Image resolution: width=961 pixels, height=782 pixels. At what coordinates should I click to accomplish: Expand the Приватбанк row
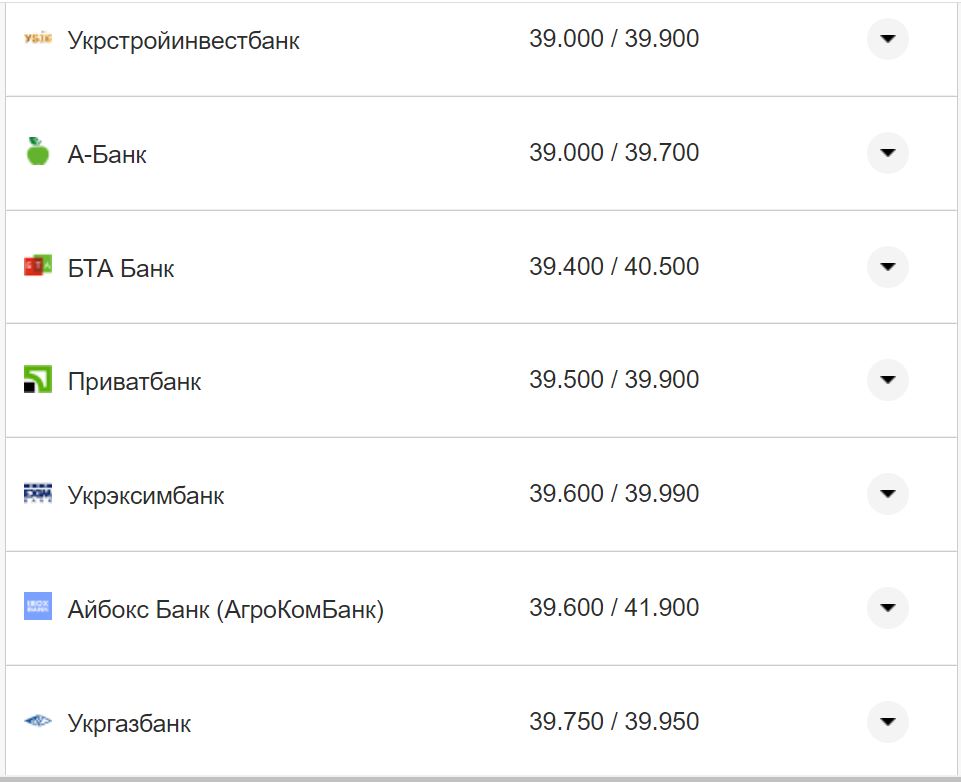point(886,380)
